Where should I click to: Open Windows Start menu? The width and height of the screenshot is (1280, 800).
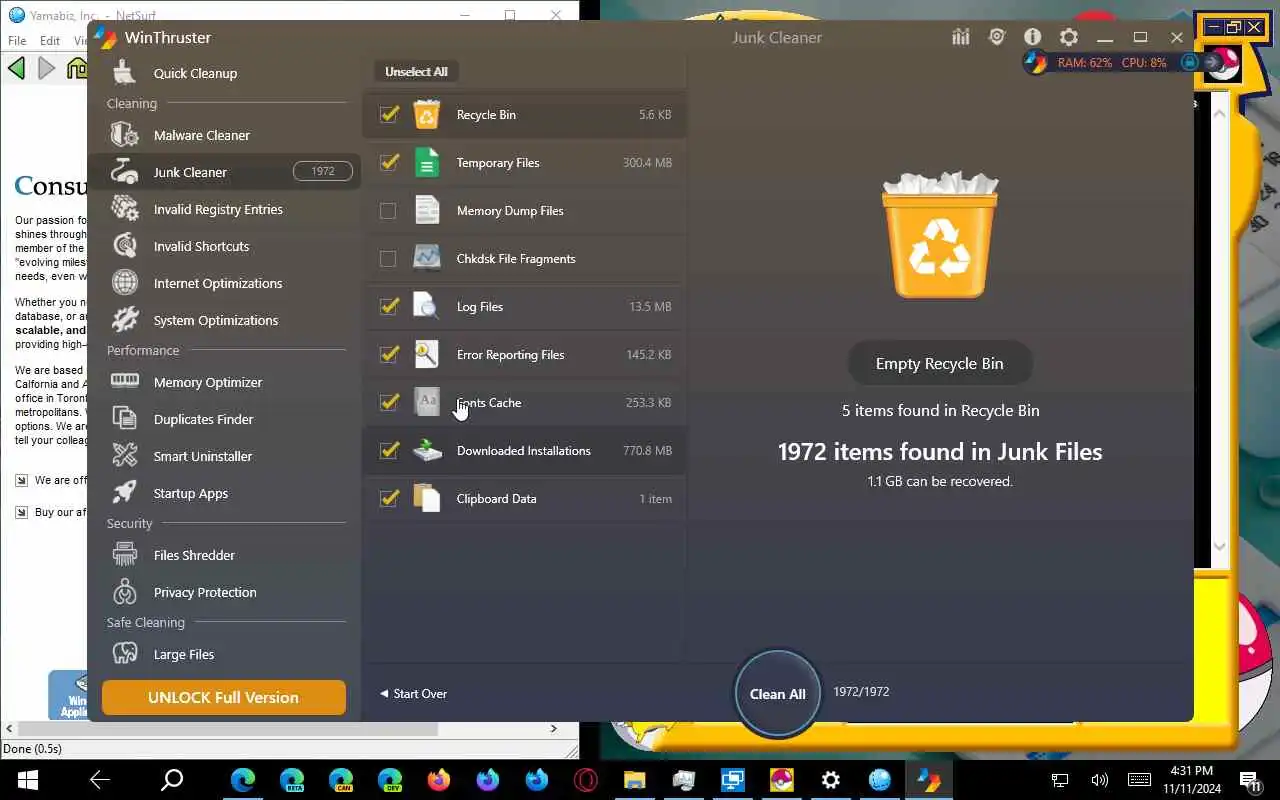[26, 780]
